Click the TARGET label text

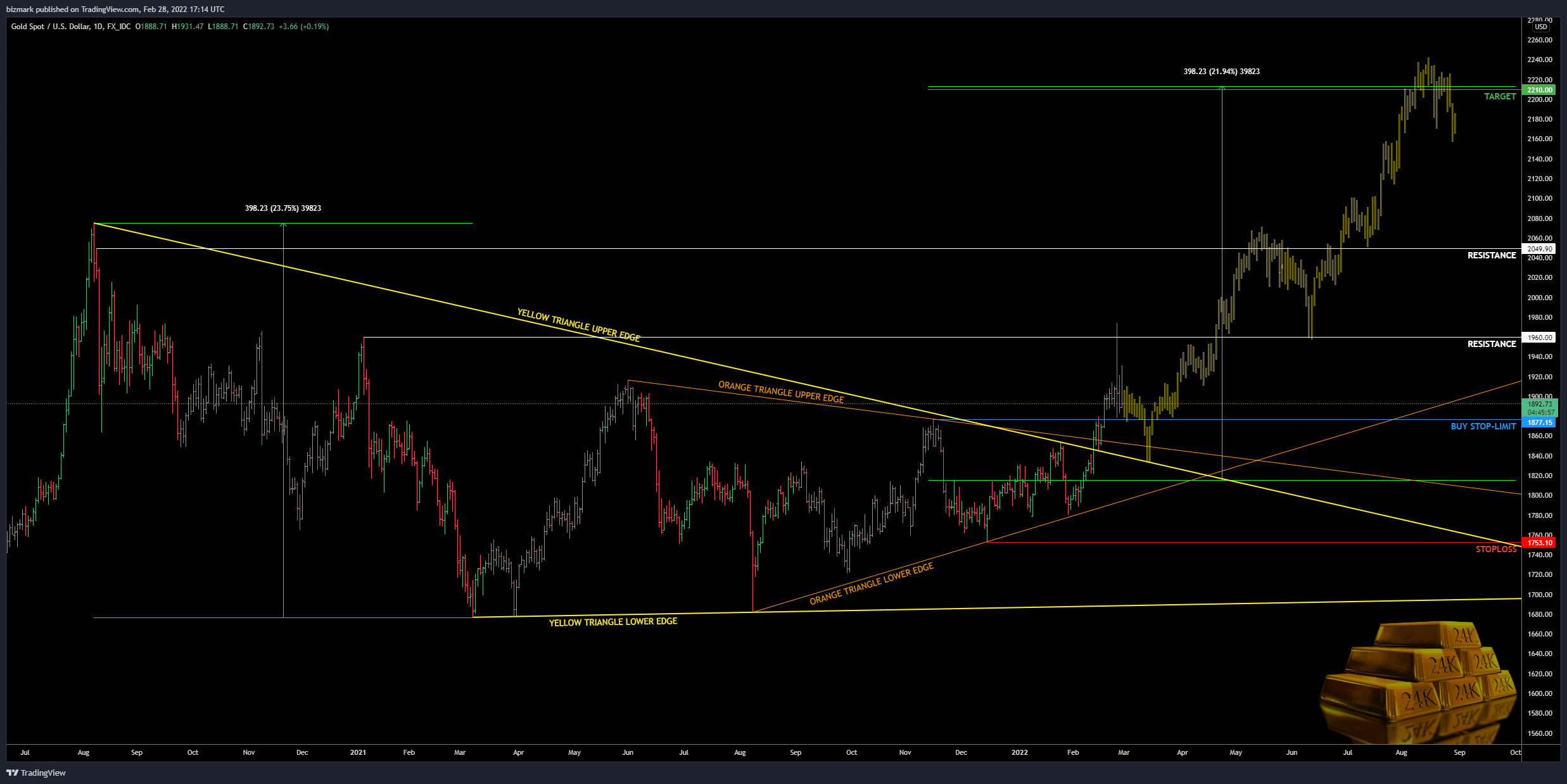tap(1500, 96)
